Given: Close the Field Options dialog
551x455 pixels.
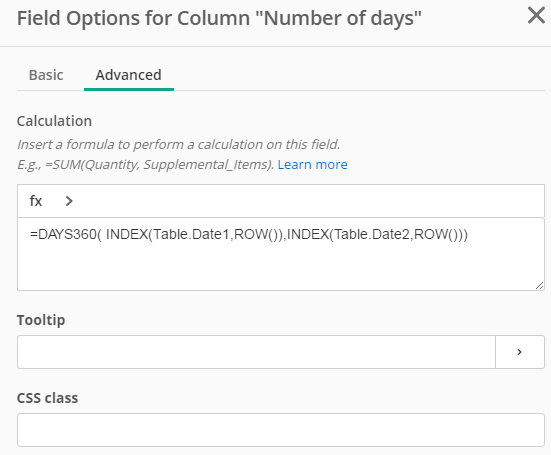Looking at the screenshot, I should [536, 16].
